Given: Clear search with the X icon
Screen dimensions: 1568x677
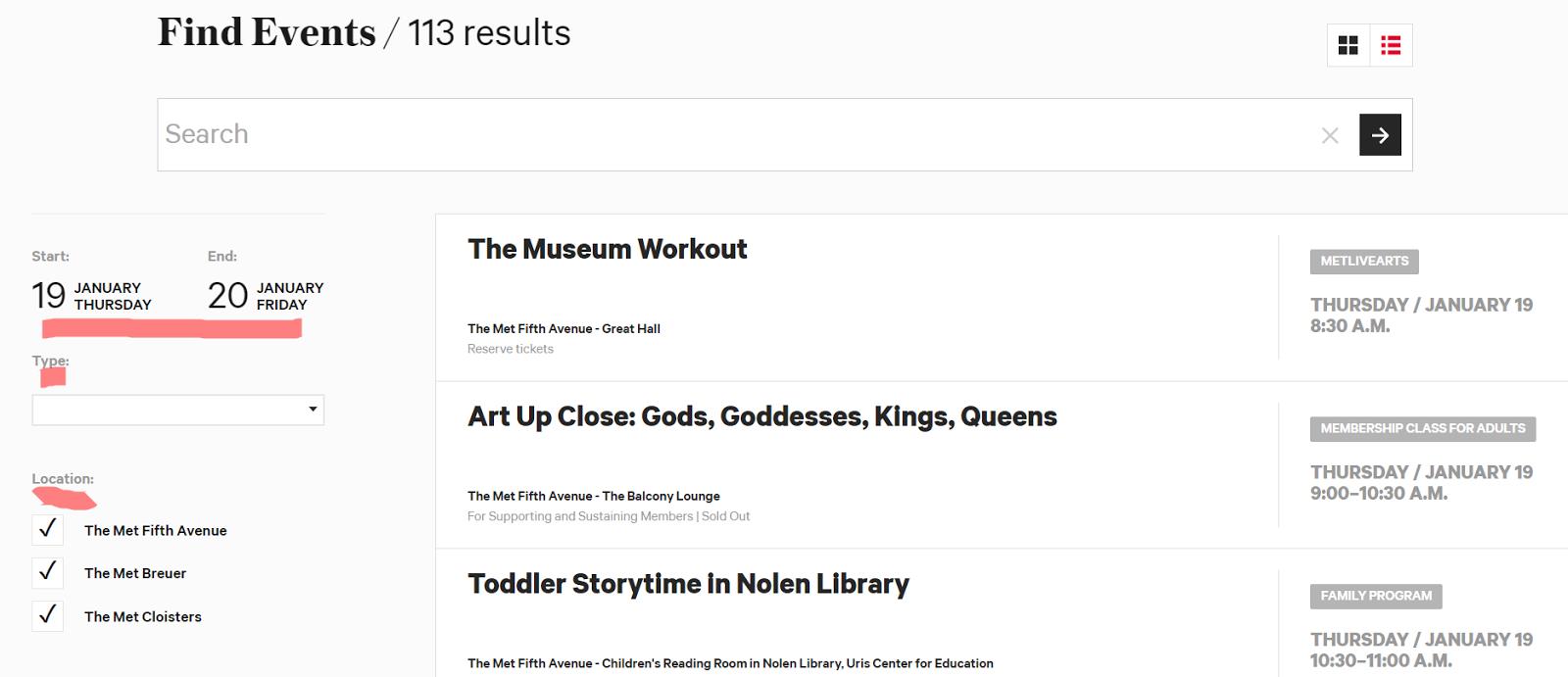Looking at the screenshot, I should click(x=1330, y=135).
